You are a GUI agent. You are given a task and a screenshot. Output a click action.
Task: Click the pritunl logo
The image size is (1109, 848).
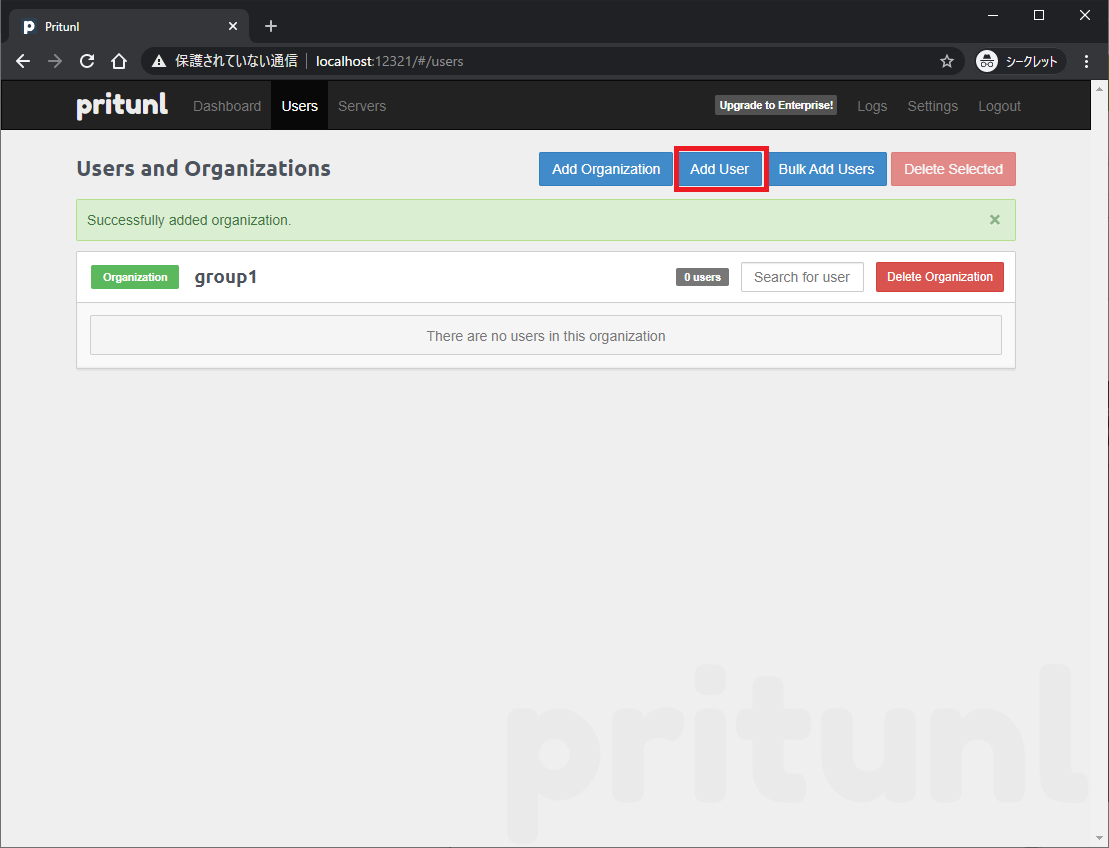coord(122,105)
